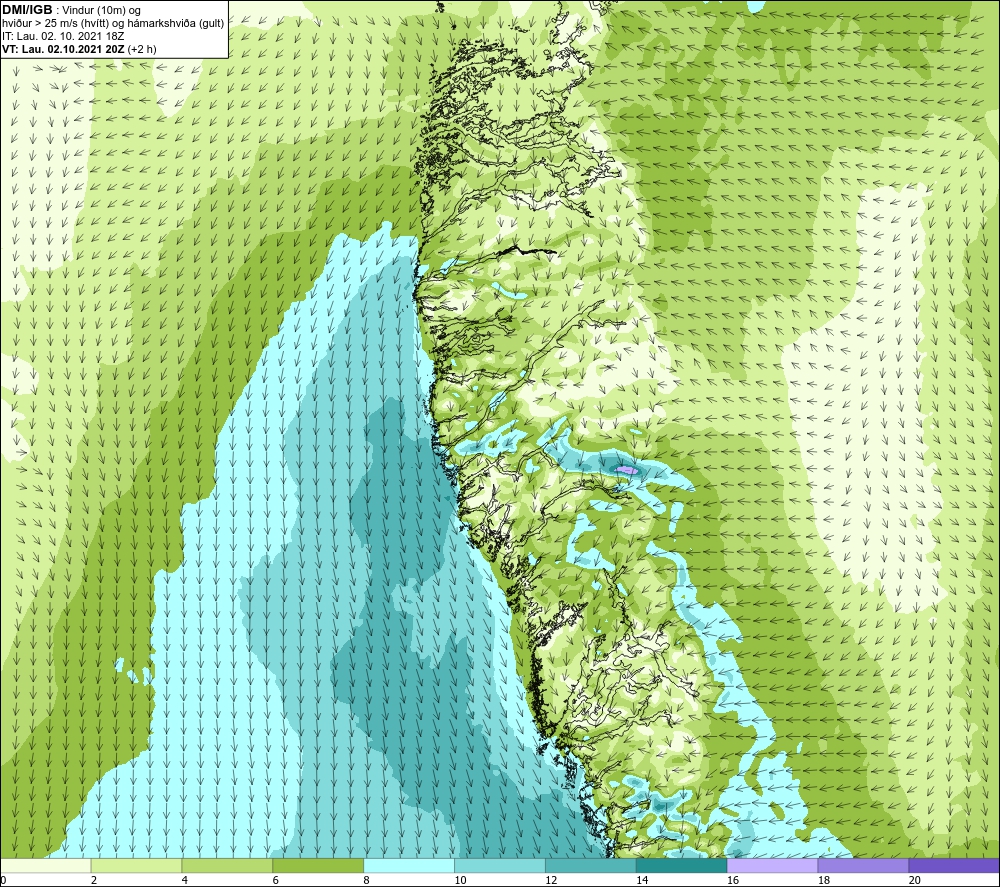Click the '(+2 h)' forecast offset text
The width and height of the screenshot is (1000, 887).
click(142, 49)
